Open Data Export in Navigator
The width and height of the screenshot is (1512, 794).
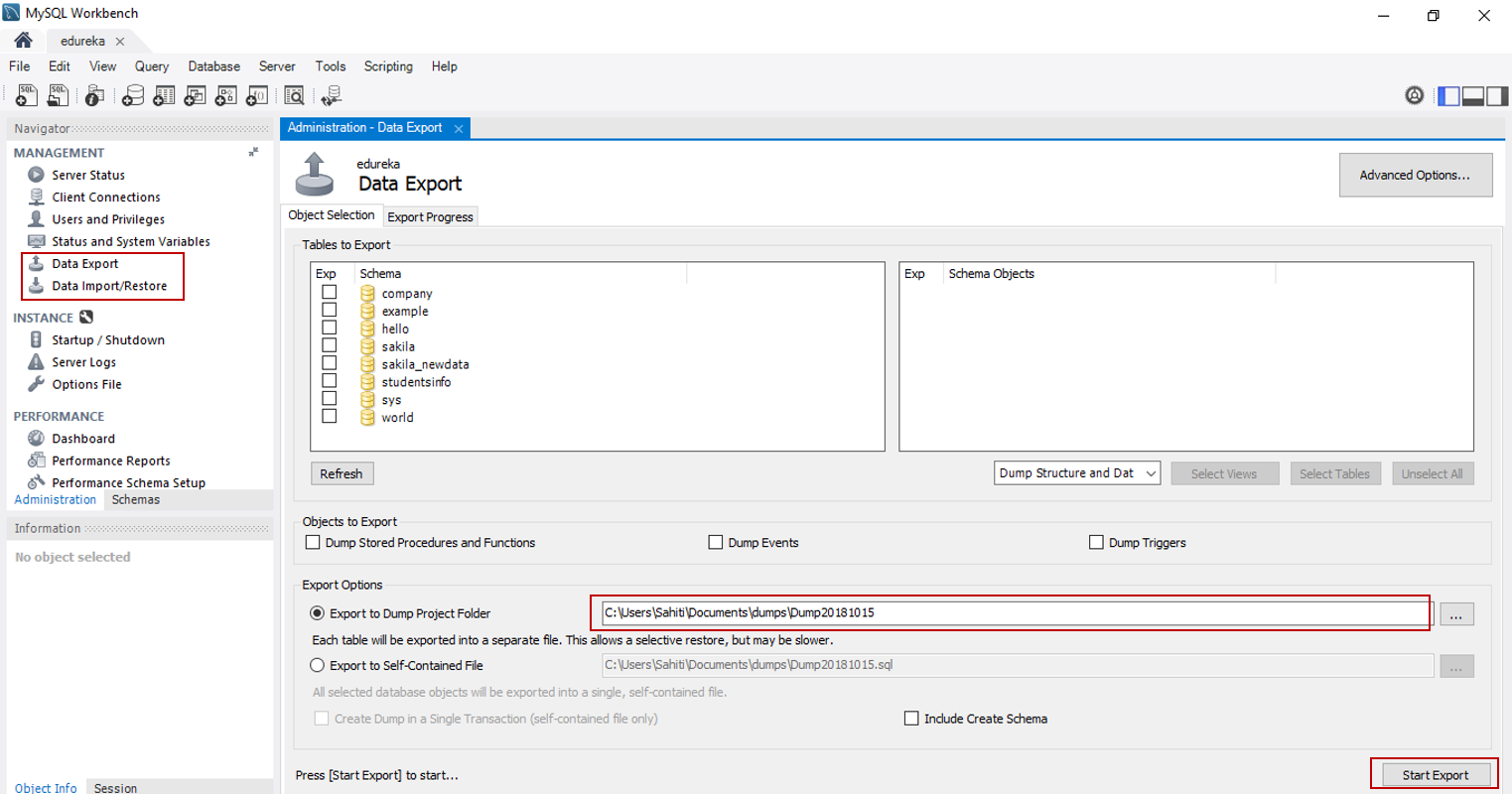(84, 263)
